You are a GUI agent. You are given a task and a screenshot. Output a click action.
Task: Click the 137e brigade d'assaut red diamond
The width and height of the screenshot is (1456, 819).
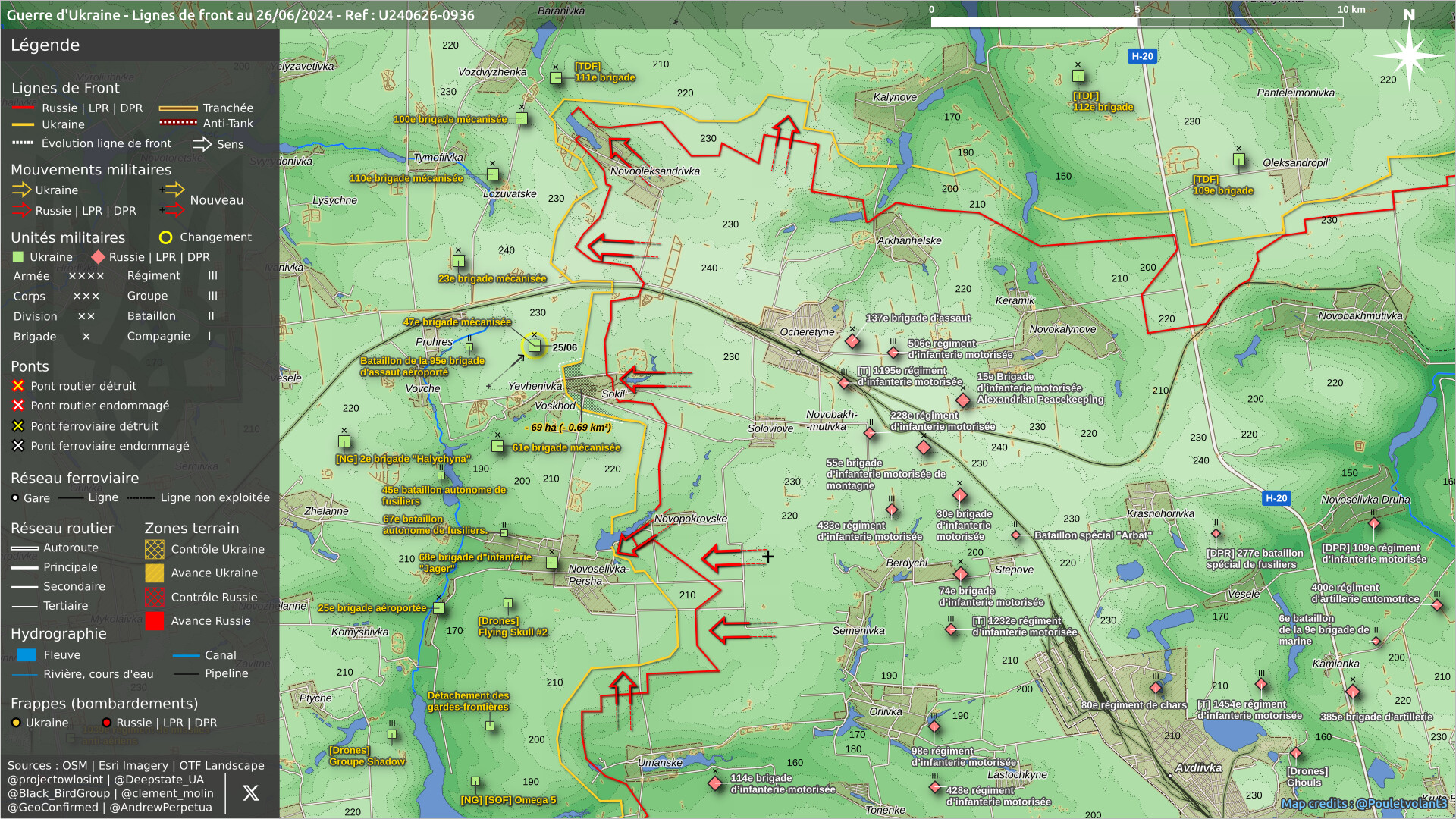tap(852, 341)
